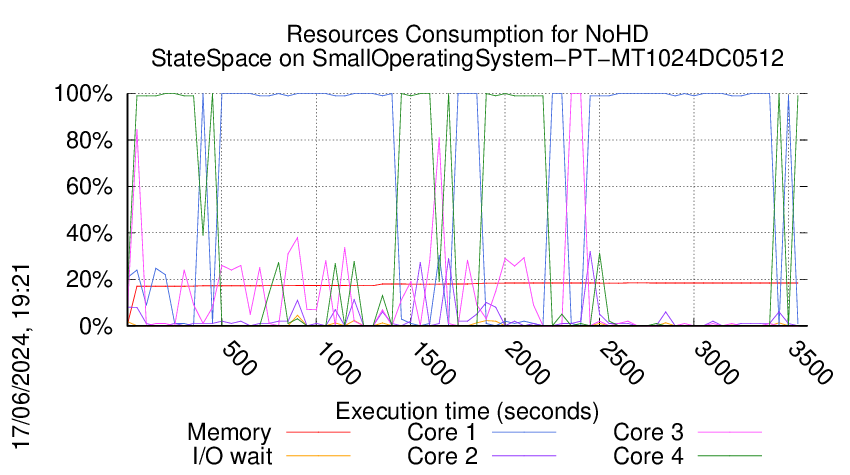Click the '100%' y-axis label

(83, 94)
